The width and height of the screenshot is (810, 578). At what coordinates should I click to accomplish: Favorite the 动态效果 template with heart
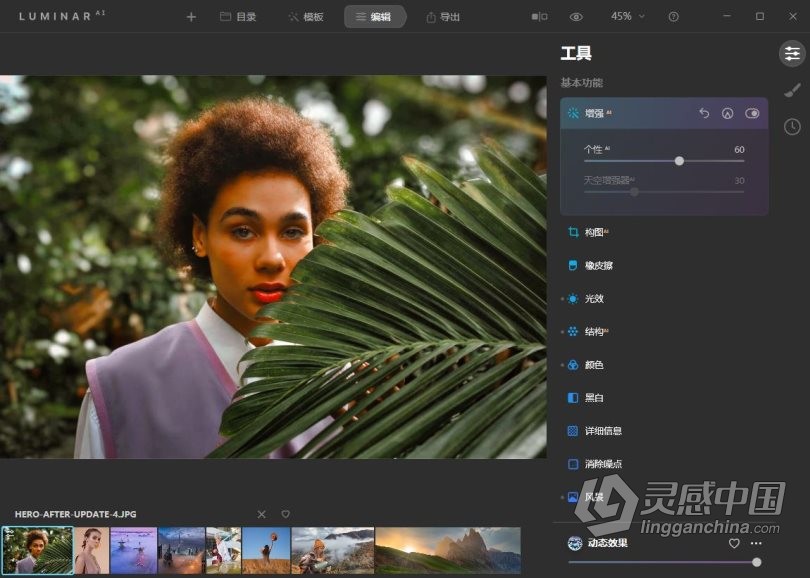pos(734,543)
